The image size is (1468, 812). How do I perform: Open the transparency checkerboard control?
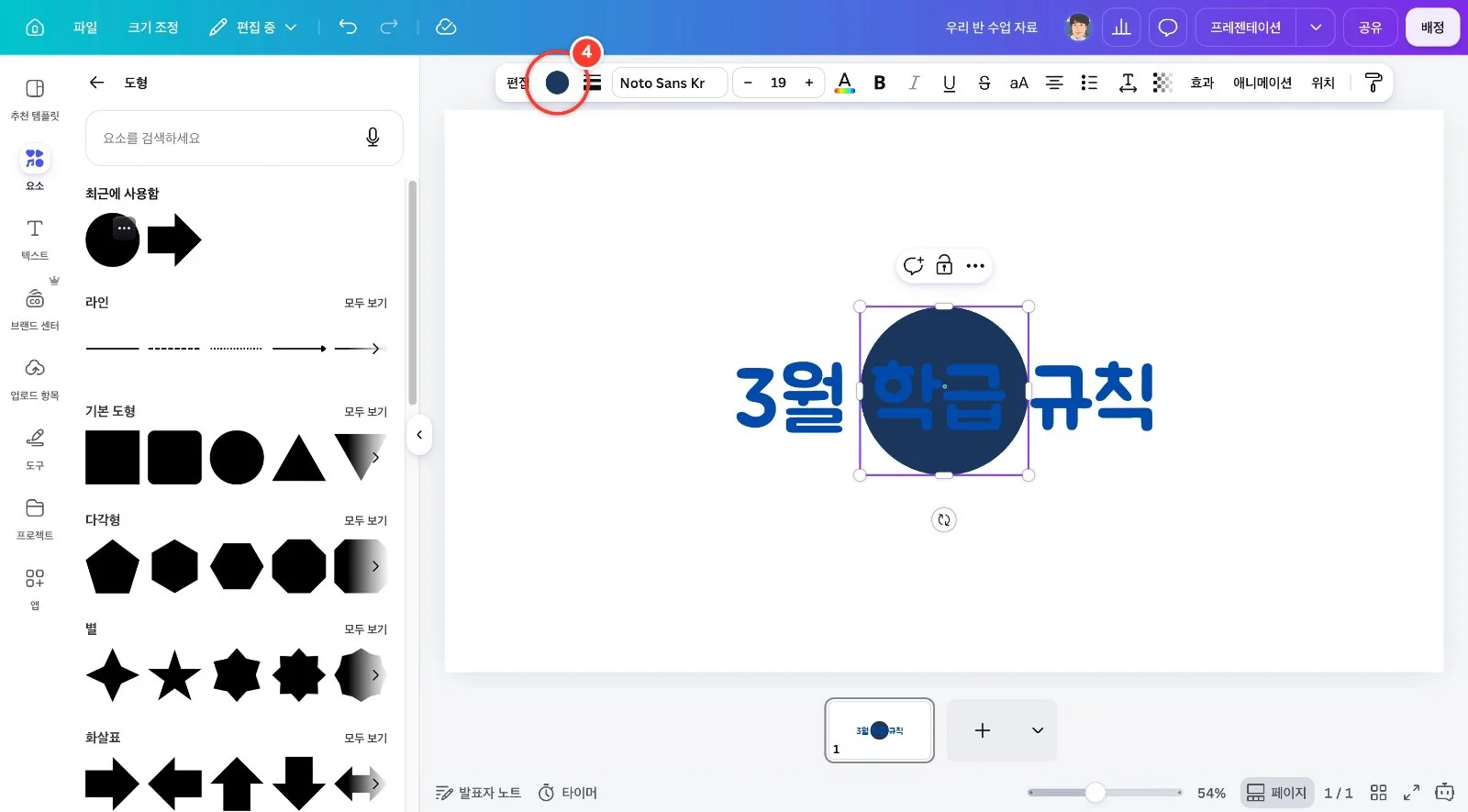[x=1162, y=83]
